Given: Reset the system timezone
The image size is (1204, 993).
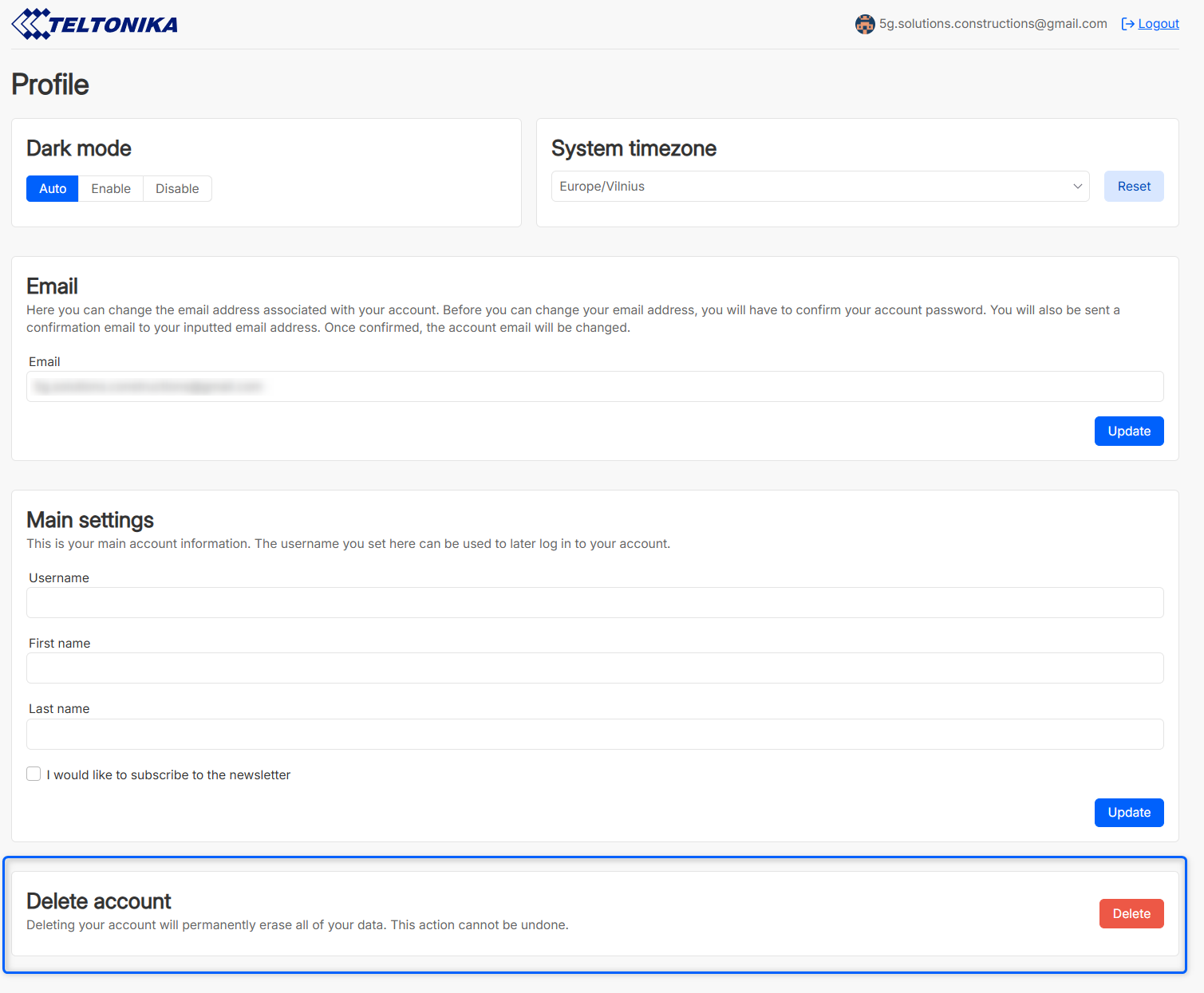Looking at the screenshot, I should coord(1133,187).
